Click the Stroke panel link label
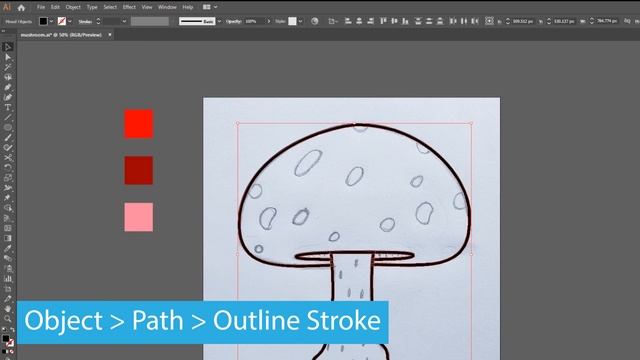This screenshot has height=360, width=640. coord(85,22)
